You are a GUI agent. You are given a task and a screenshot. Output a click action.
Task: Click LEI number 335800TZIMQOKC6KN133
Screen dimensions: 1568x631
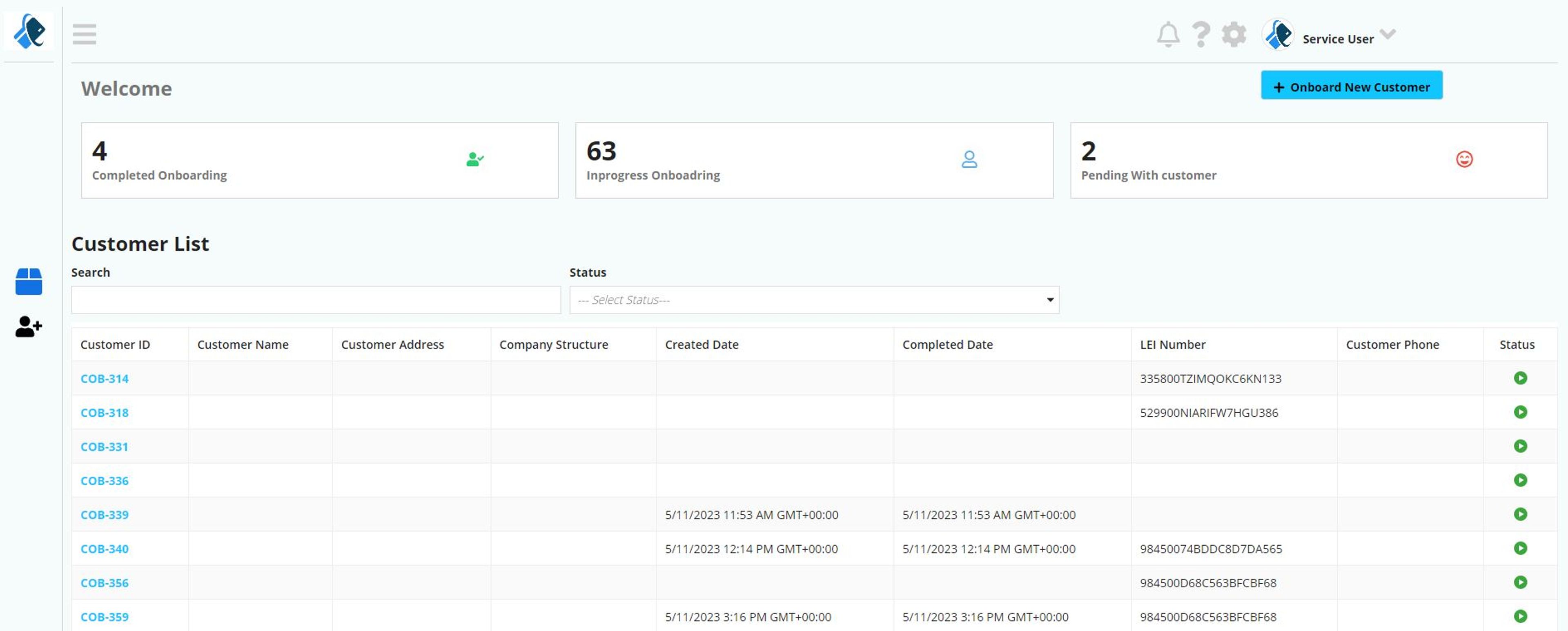1211,378
